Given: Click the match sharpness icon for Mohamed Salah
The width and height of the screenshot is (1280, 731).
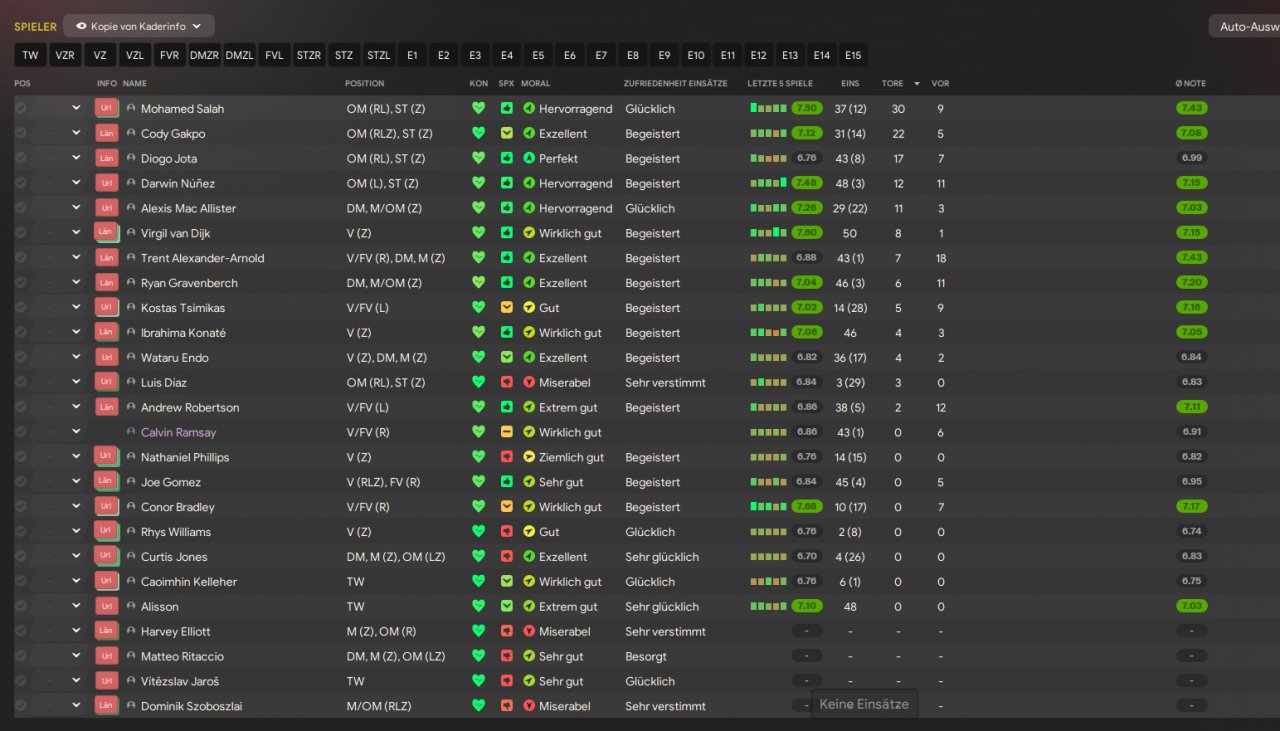Looking at the screenshot, I should (x=507, y=108).
